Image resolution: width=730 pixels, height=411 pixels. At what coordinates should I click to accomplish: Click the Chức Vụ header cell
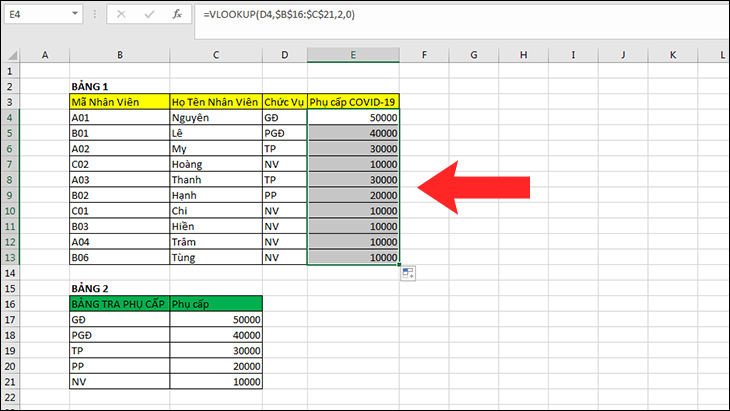284,102
